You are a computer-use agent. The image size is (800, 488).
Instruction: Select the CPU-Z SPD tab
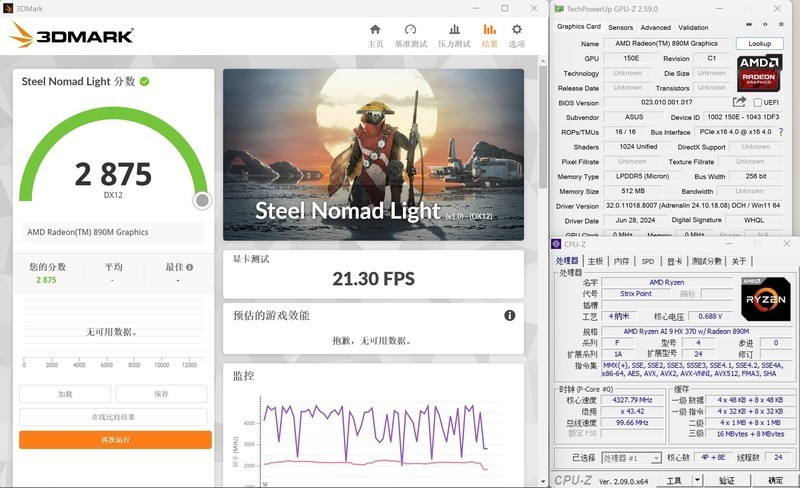pos(648,261)
